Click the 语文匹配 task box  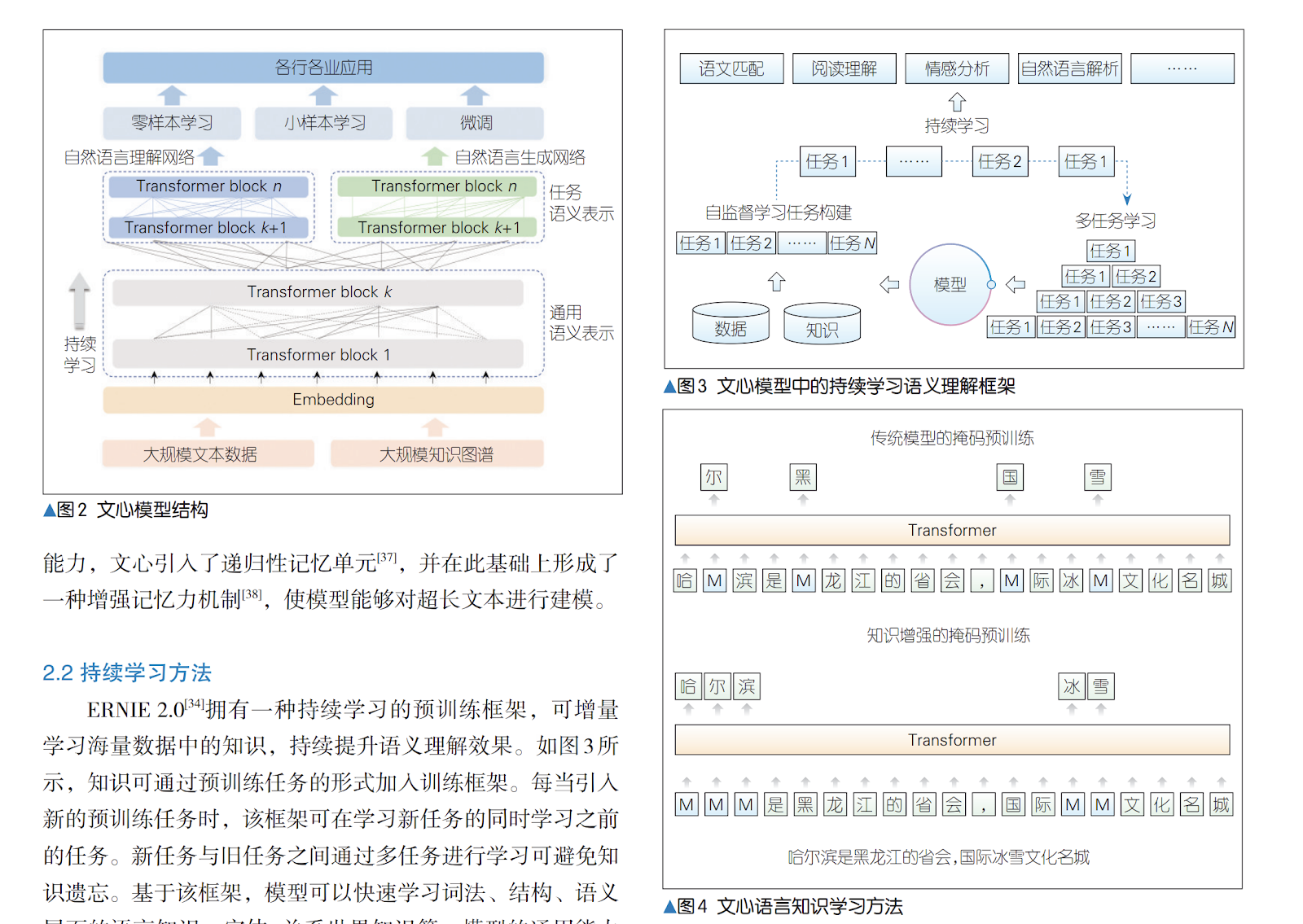(731, 68)
